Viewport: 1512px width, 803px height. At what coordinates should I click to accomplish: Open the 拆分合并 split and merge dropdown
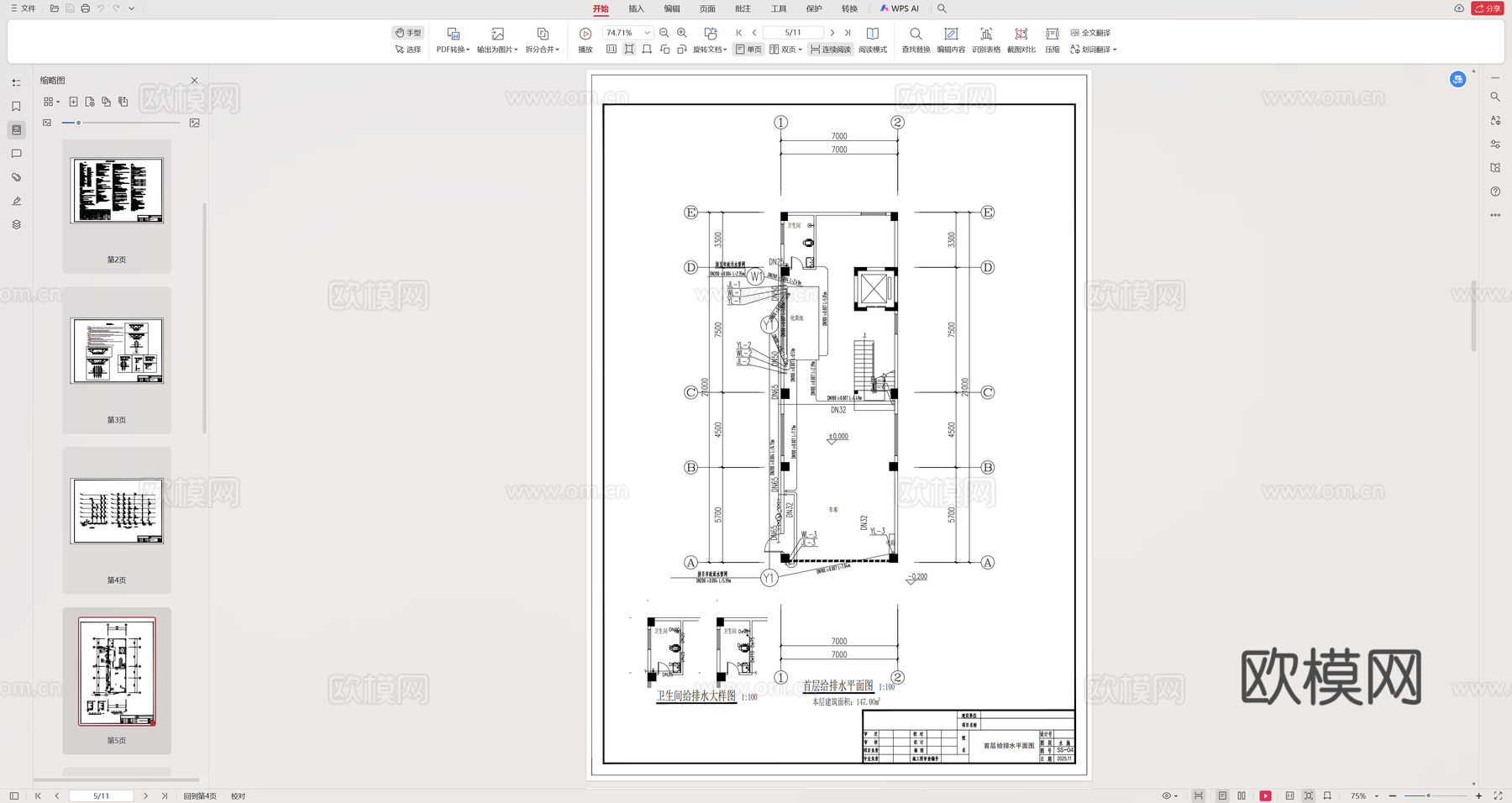[542, 39]
